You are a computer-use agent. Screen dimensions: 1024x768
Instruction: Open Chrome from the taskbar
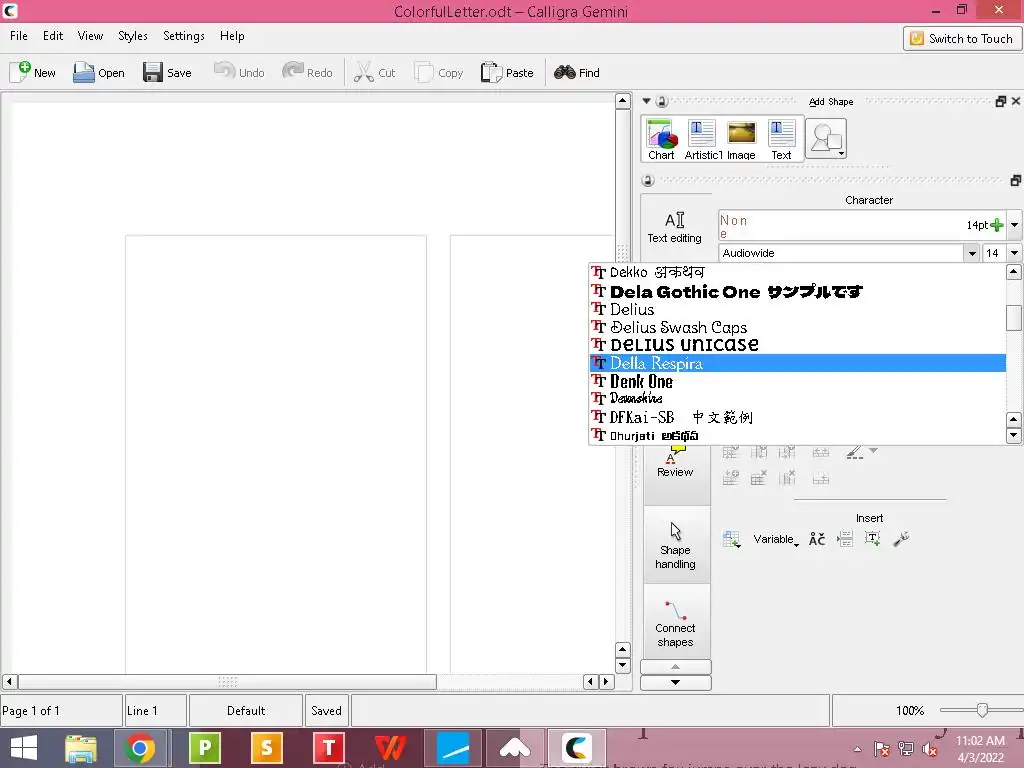(140, 748)
